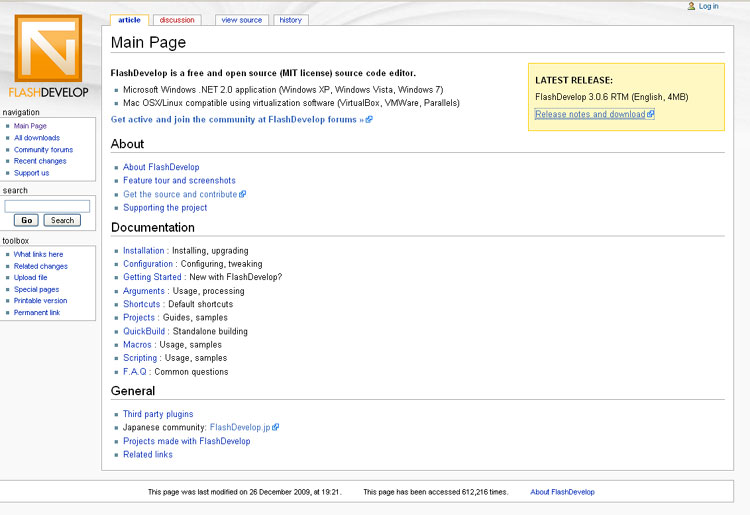Click the FlashDevelop logo image
Image resolution: width=750 pixels, height=515 pixels.
tap(48, 55)
